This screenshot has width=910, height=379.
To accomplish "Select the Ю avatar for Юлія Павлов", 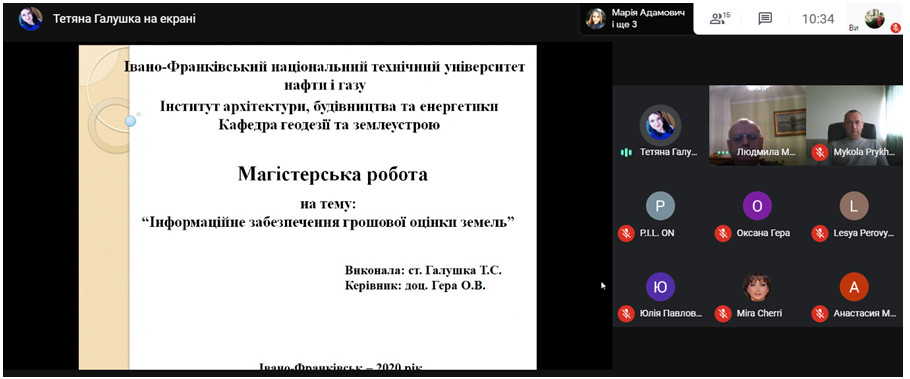I will click(660, 287).
